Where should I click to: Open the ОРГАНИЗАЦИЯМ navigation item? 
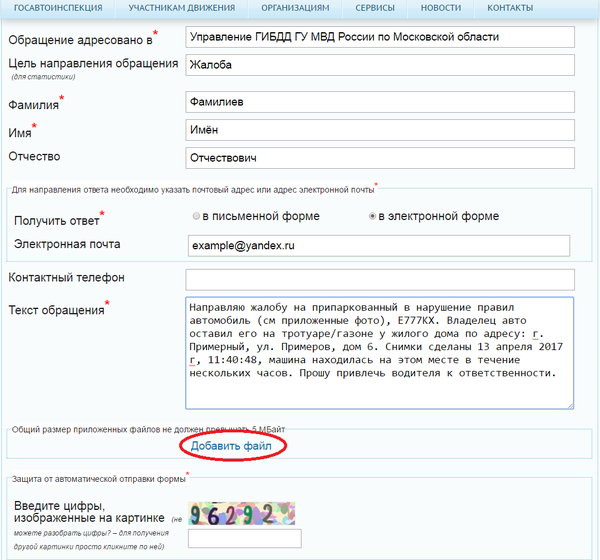tap(295, 8)
